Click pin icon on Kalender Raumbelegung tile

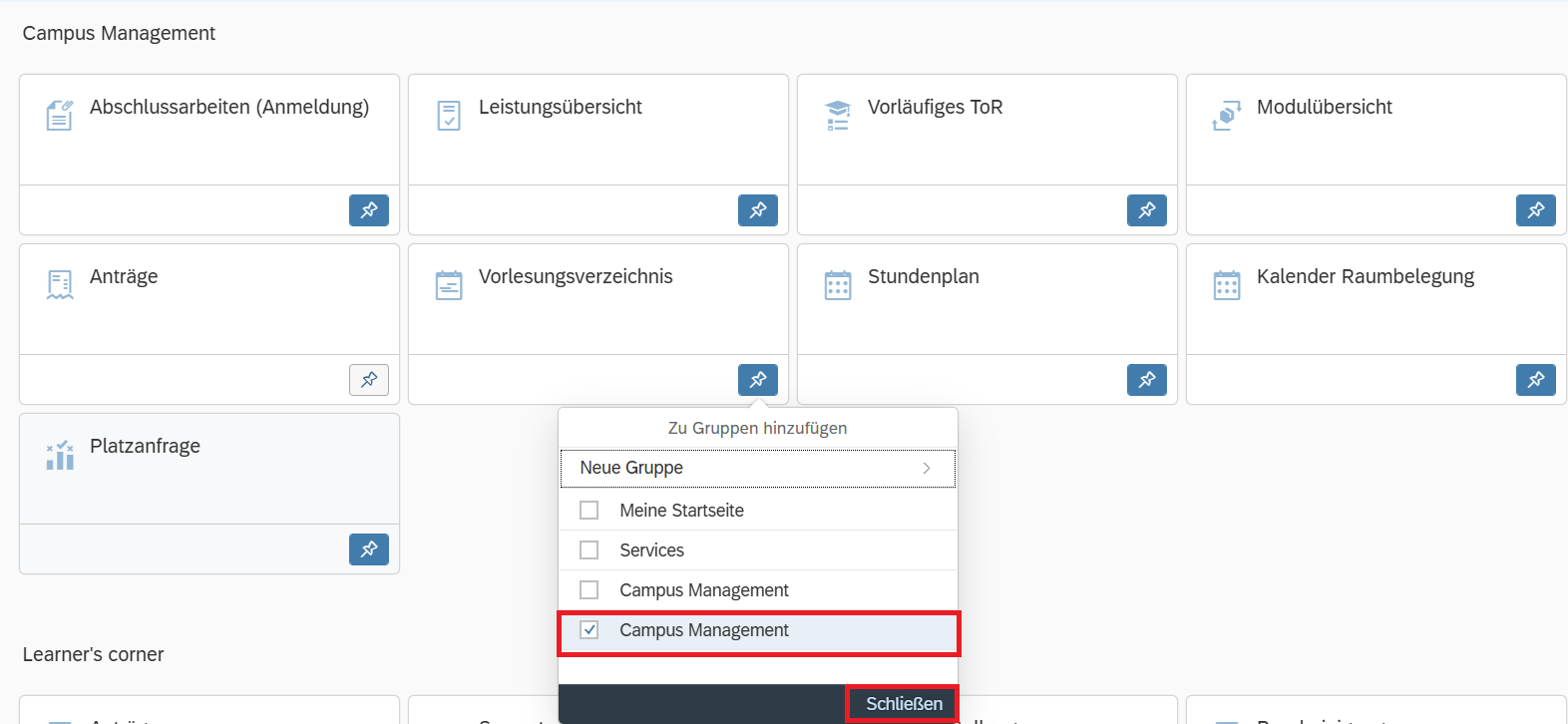[1536, 380]
